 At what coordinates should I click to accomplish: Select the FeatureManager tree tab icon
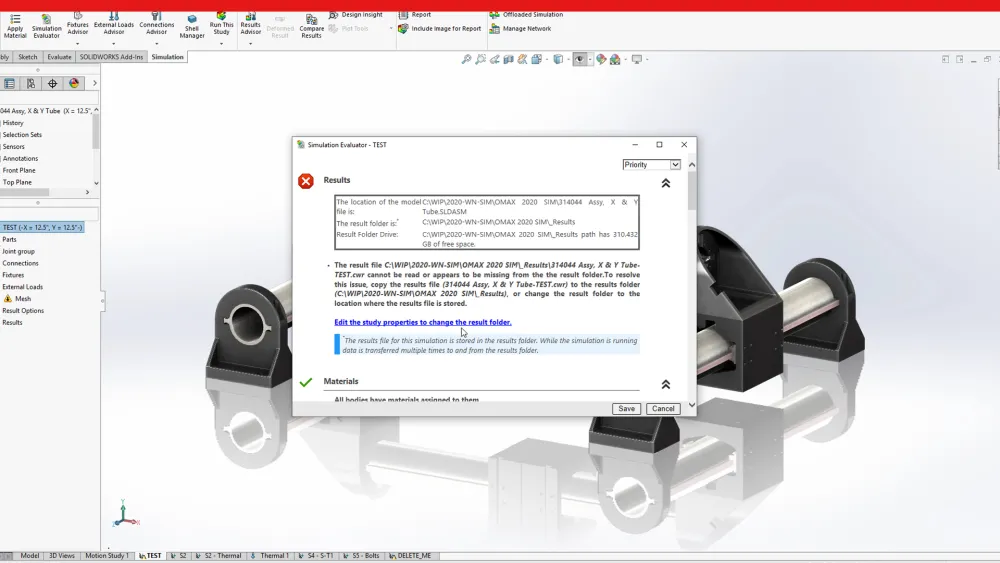[x=9, y=84]
